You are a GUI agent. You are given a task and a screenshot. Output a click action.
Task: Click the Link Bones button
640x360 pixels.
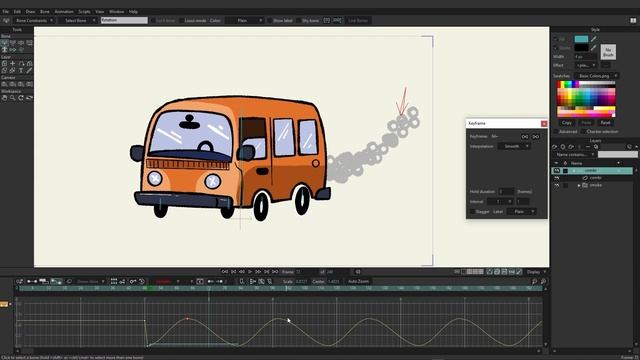(358, 20)
